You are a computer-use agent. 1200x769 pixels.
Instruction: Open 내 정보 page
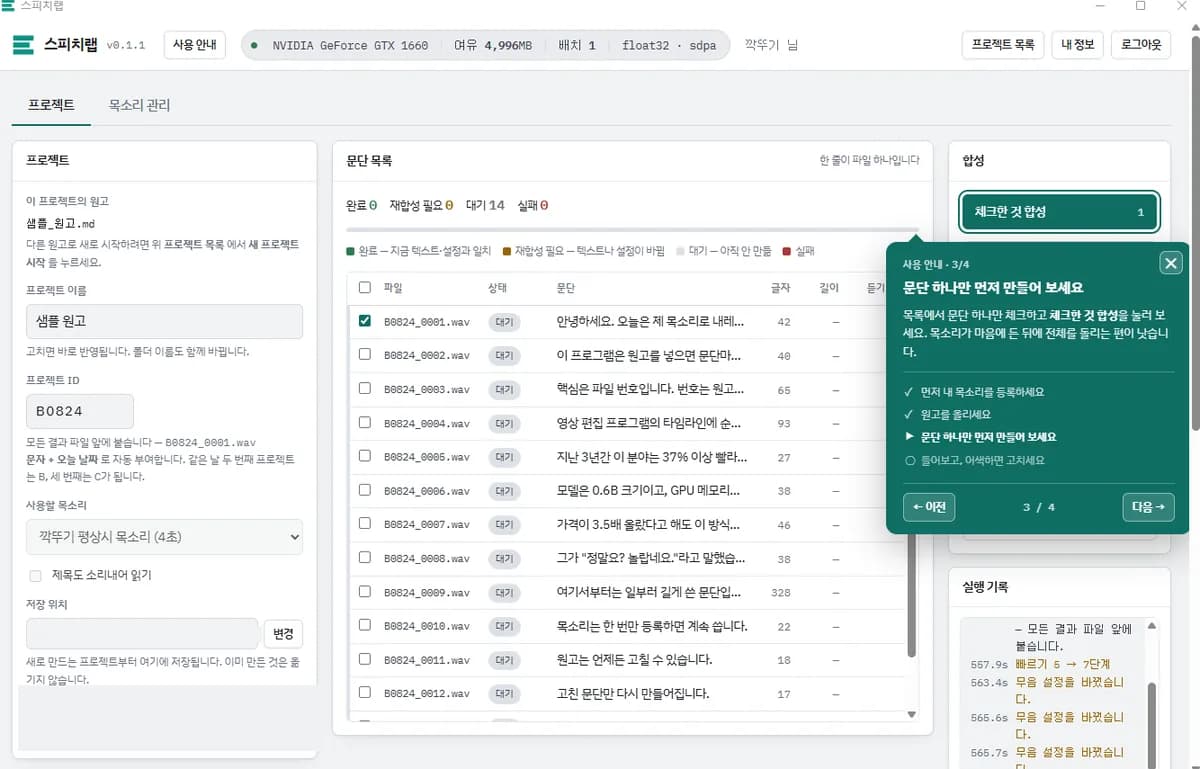coord(1078,45)
